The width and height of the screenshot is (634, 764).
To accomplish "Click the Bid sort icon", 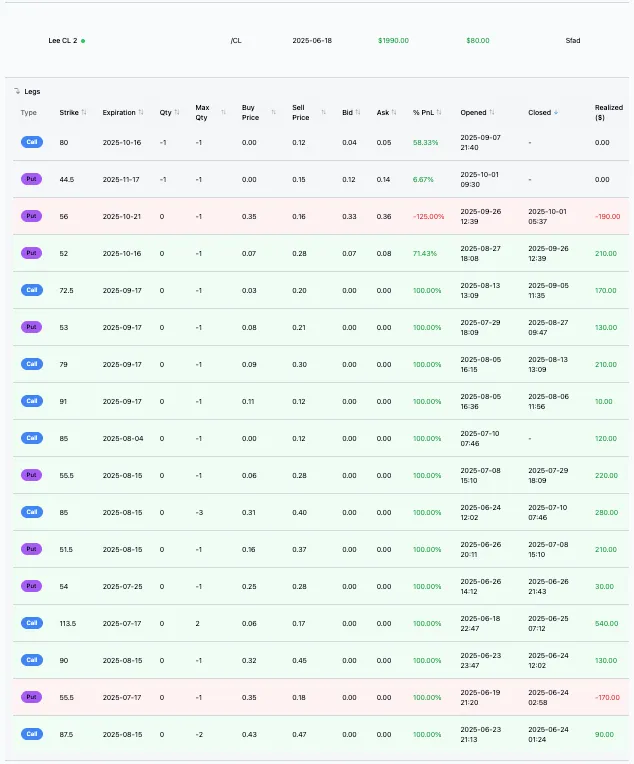I will [359, 113].
